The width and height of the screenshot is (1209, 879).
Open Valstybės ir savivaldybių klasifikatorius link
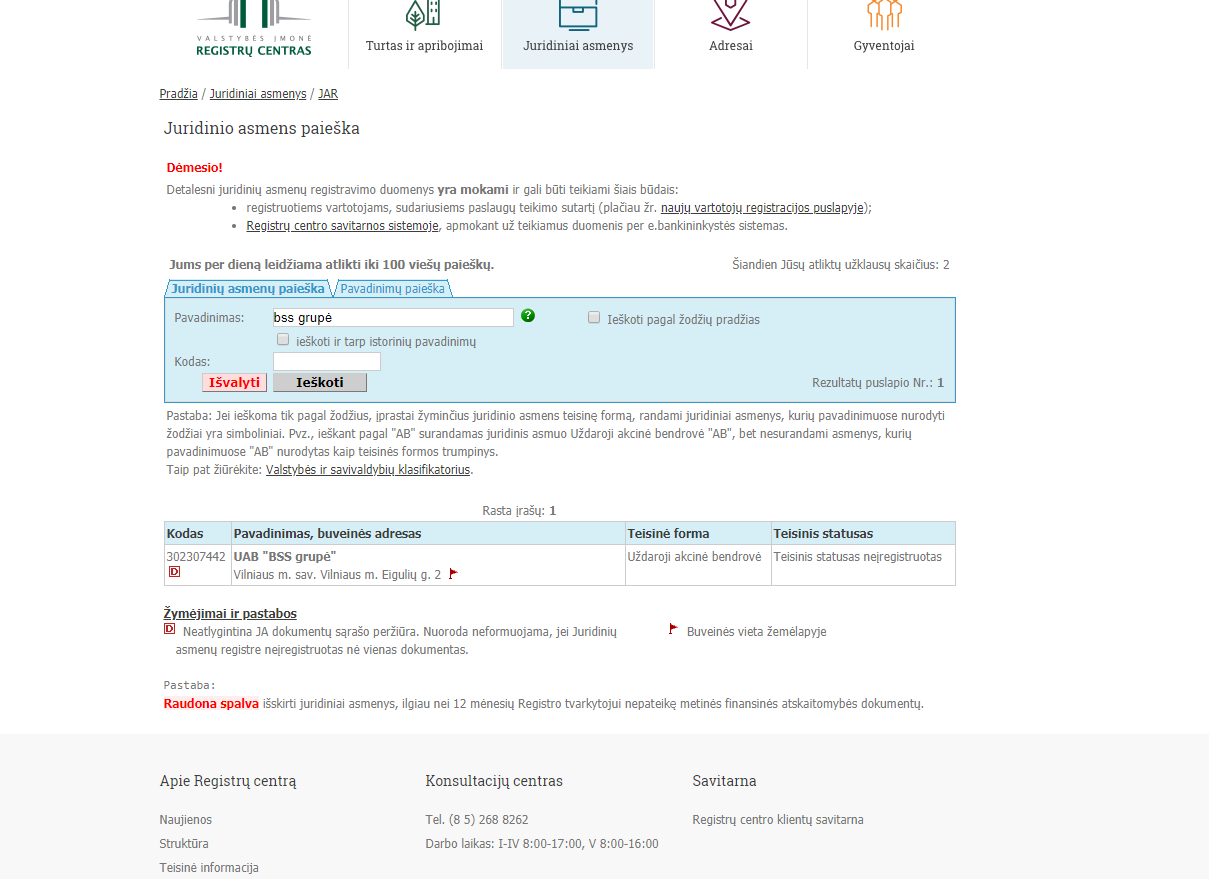368,470
